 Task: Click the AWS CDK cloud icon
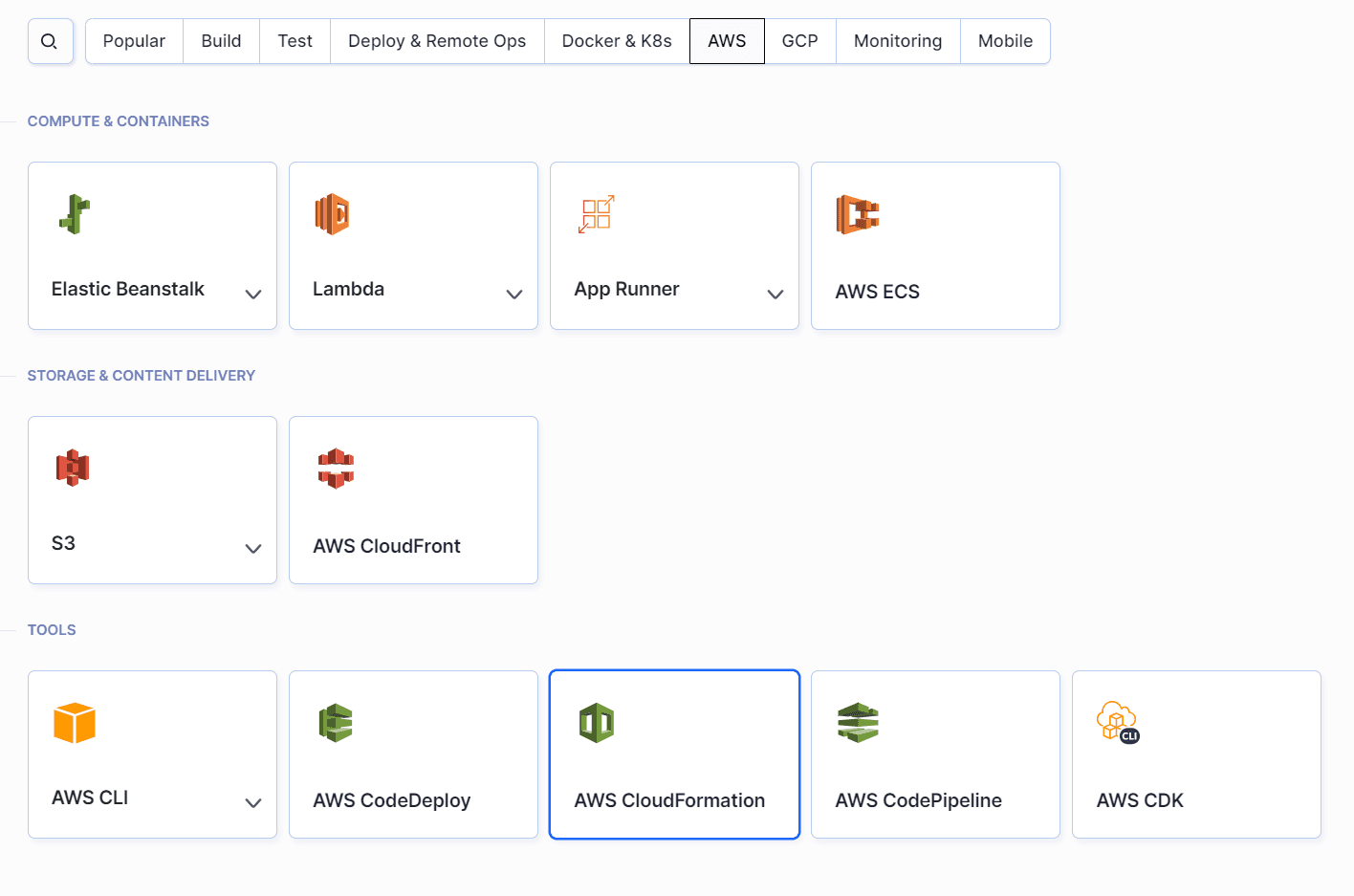coord(1119,723)
